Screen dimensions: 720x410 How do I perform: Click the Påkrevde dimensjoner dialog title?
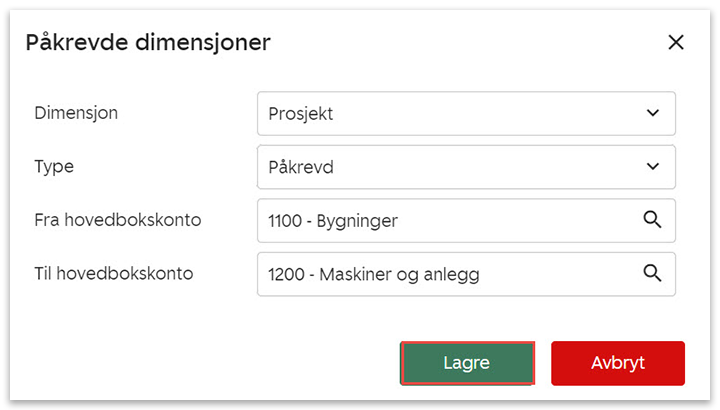(148, 42)
